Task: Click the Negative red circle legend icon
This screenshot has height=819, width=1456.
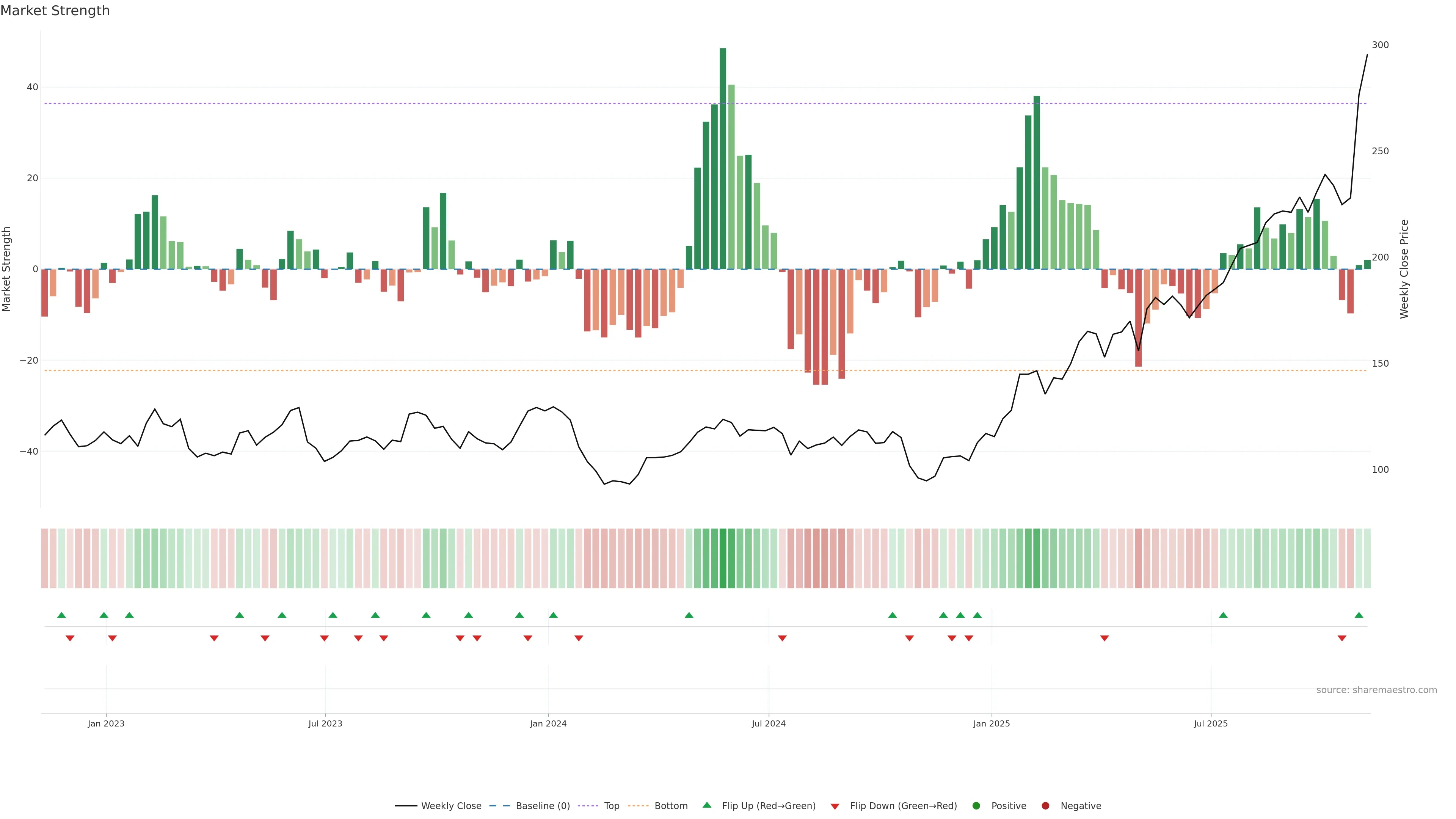Action: pos(1045,806)
